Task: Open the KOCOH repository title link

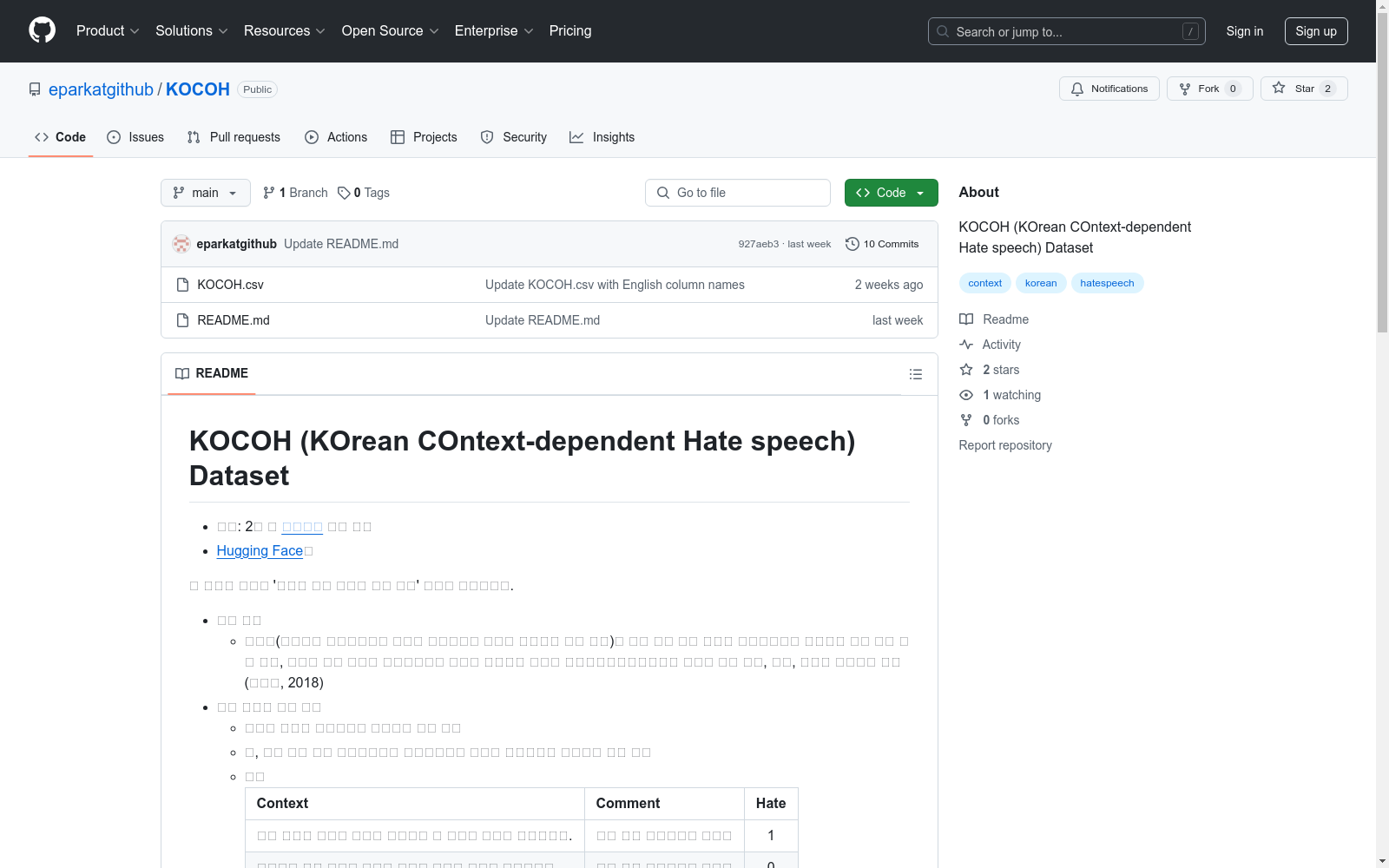Action: [198, 89]
